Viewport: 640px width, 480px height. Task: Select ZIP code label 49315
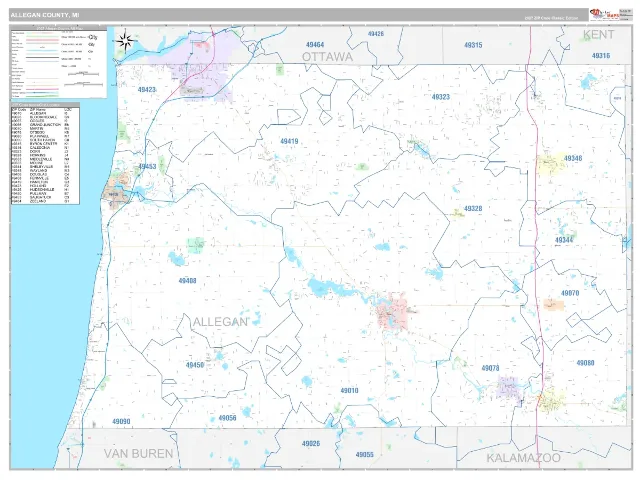click(x=473, y=45)
